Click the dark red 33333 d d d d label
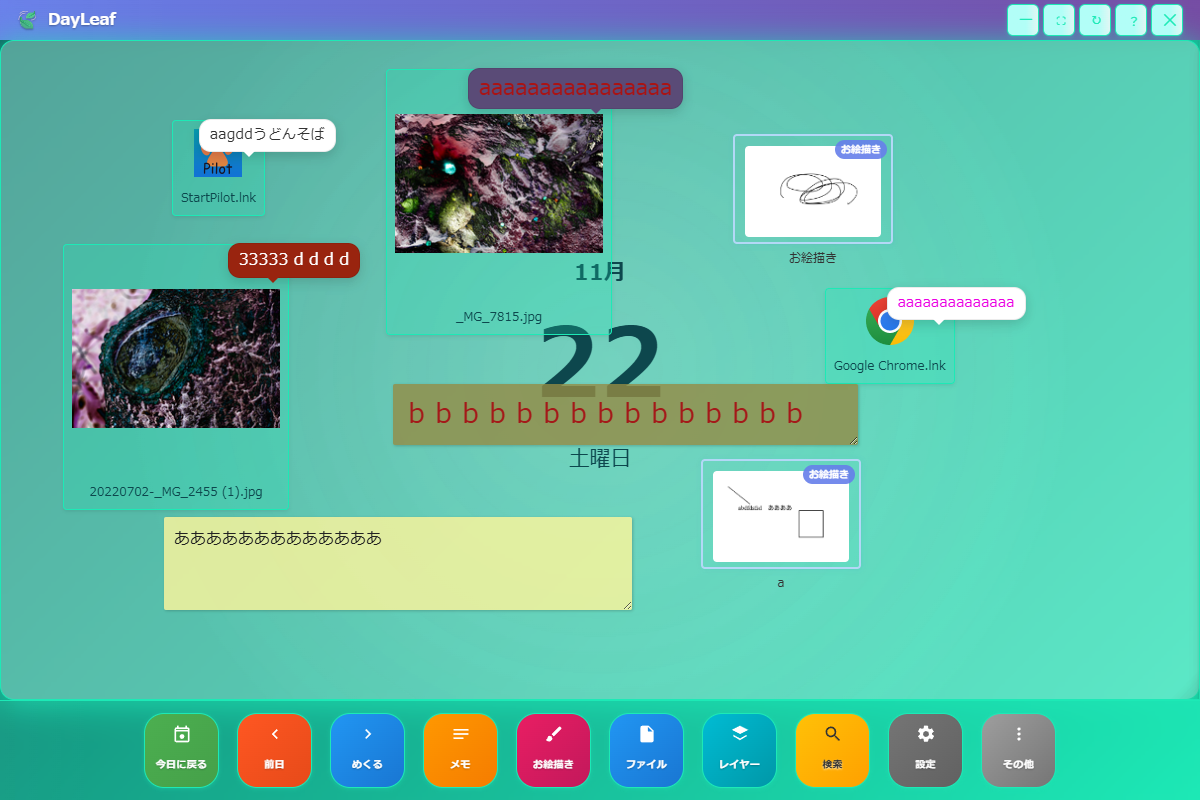The width and height of the screenshot is (1200, 800). pos(293,260)
